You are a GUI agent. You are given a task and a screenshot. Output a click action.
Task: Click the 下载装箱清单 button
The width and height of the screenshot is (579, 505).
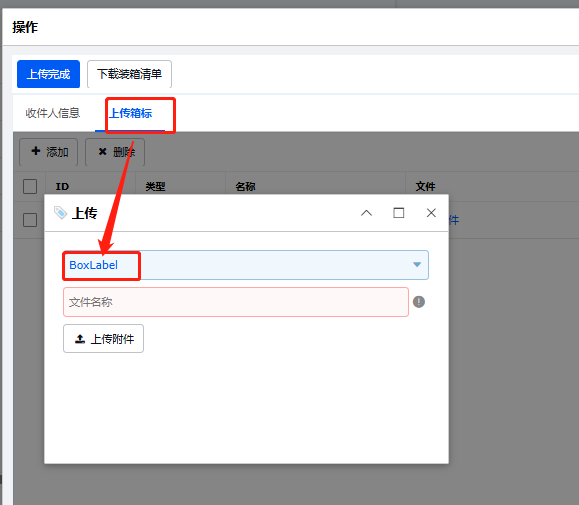(x=129, y=74)
